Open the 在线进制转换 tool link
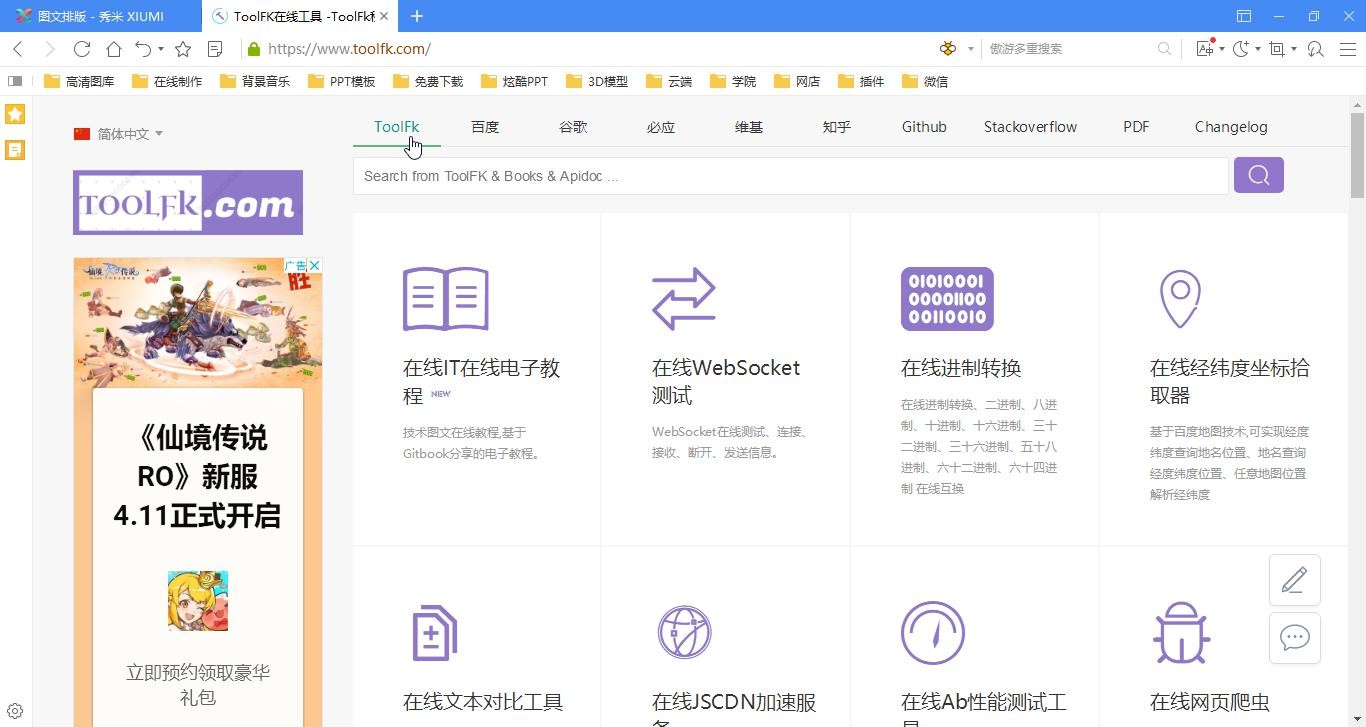 (960, 368)
